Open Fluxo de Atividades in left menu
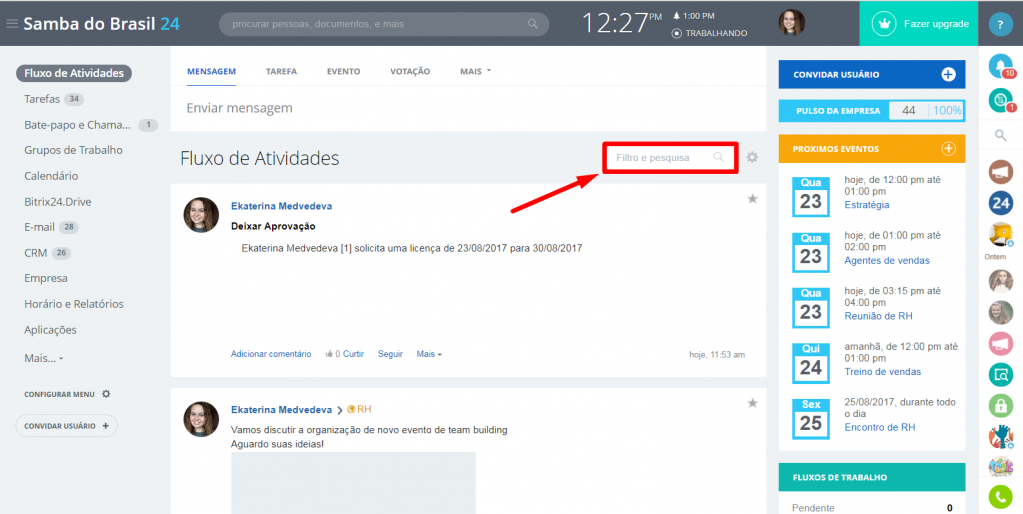The height and width of the screenshot is (514, 1023). click(x=74, y=73)
